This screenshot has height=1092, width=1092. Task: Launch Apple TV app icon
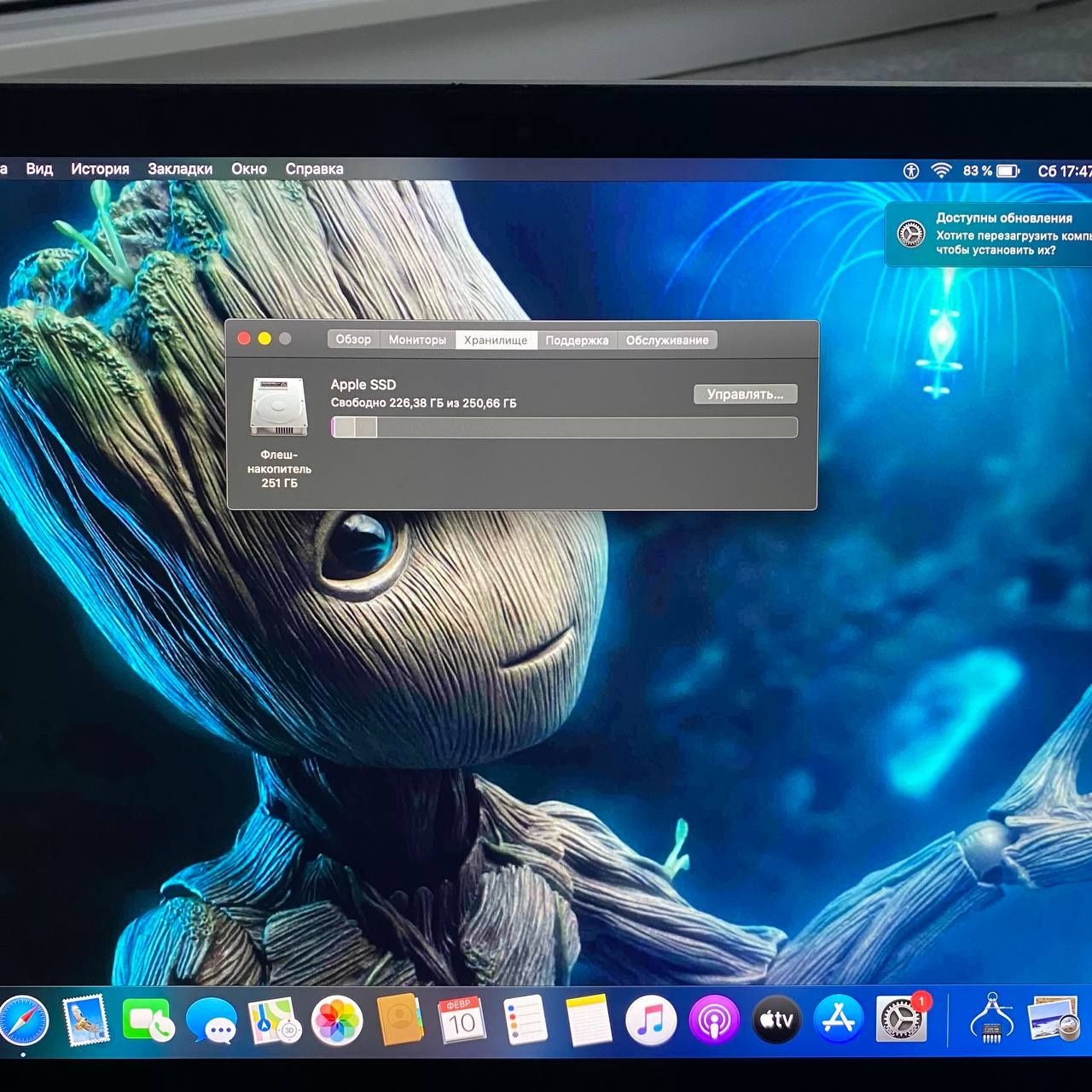[776, 1020]
